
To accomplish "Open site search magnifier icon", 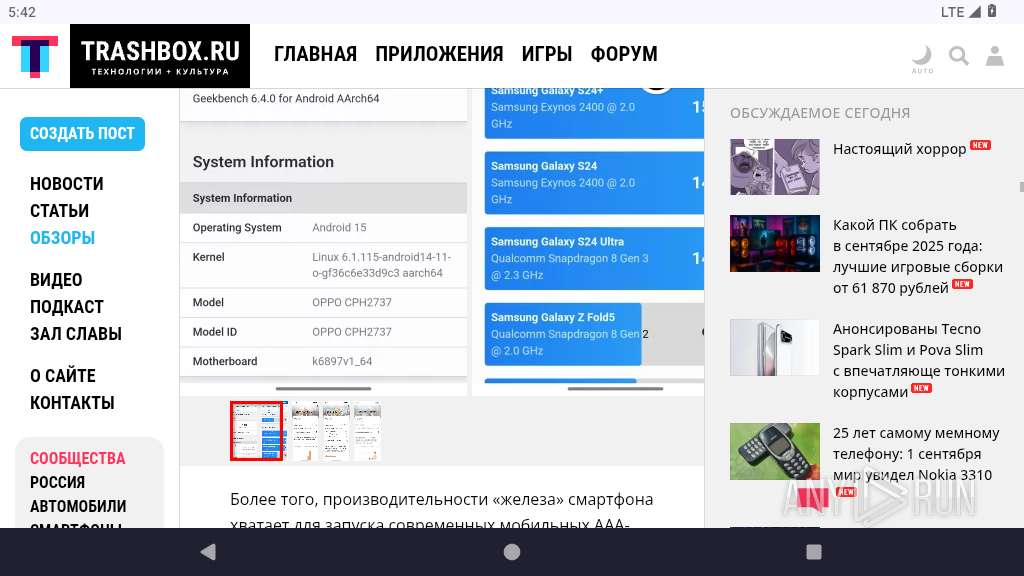I will [959, 56].
